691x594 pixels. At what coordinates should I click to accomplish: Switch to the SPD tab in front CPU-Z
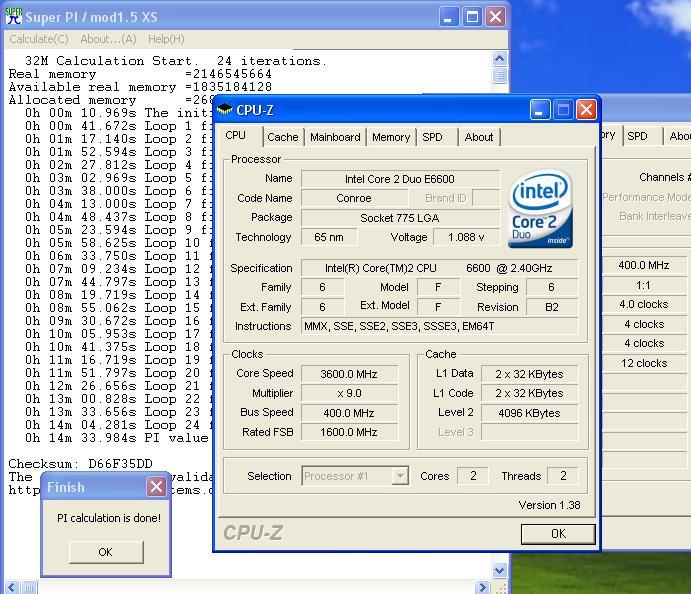coord(432,137)
